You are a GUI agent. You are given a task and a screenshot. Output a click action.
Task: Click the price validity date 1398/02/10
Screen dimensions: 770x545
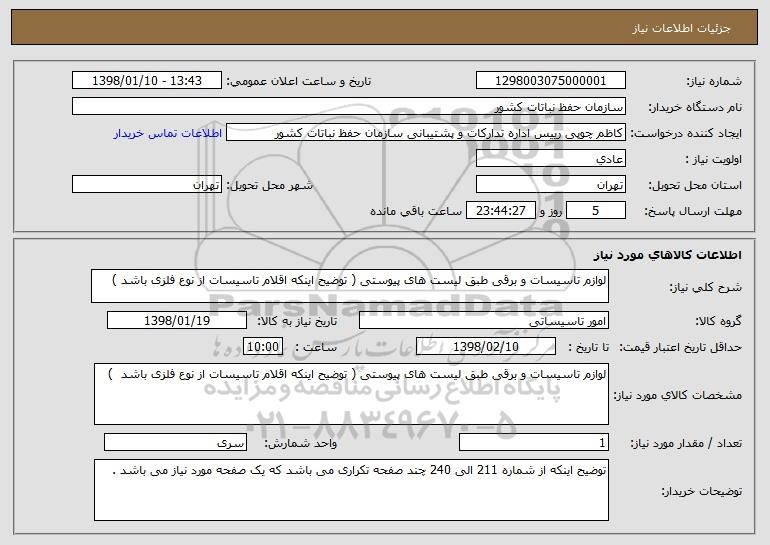[x=486, y=347]
